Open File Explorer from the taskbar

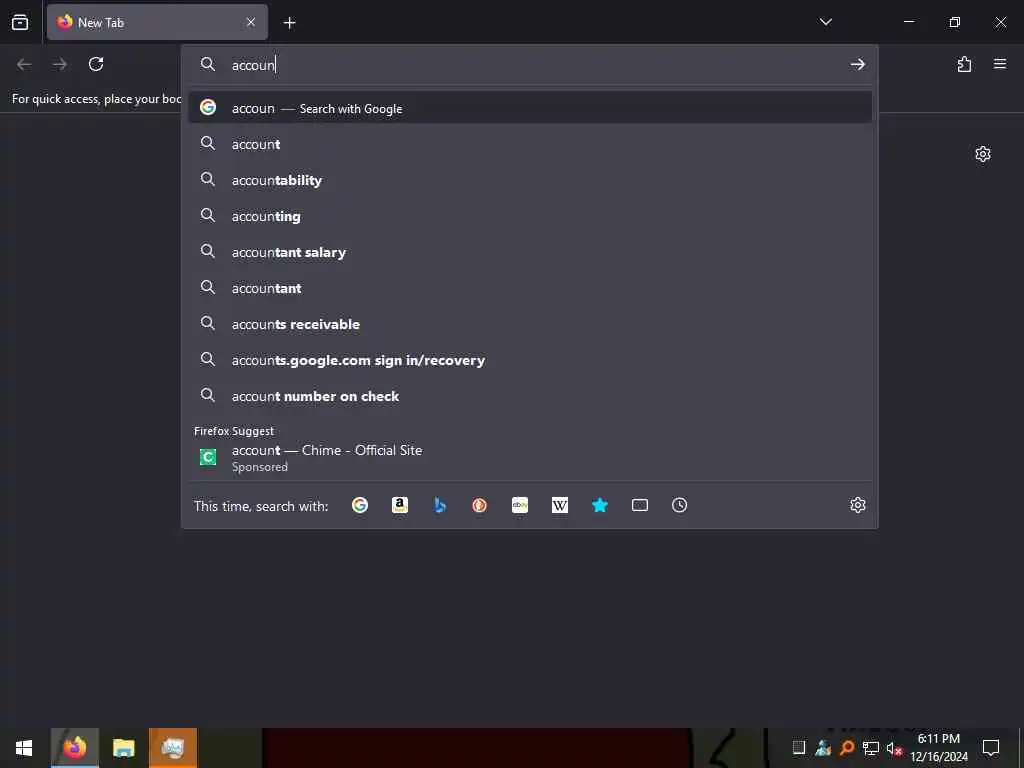pyautogui.click(x=123, y=748)
